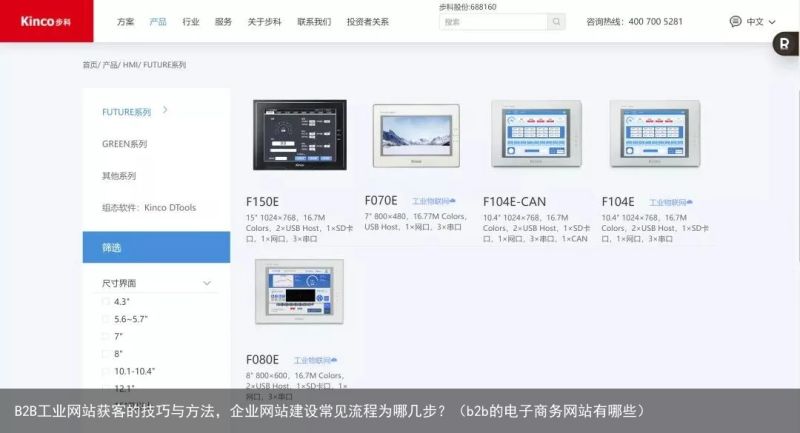
Task: Open the 服务 menu
Action: pos(223,22)
